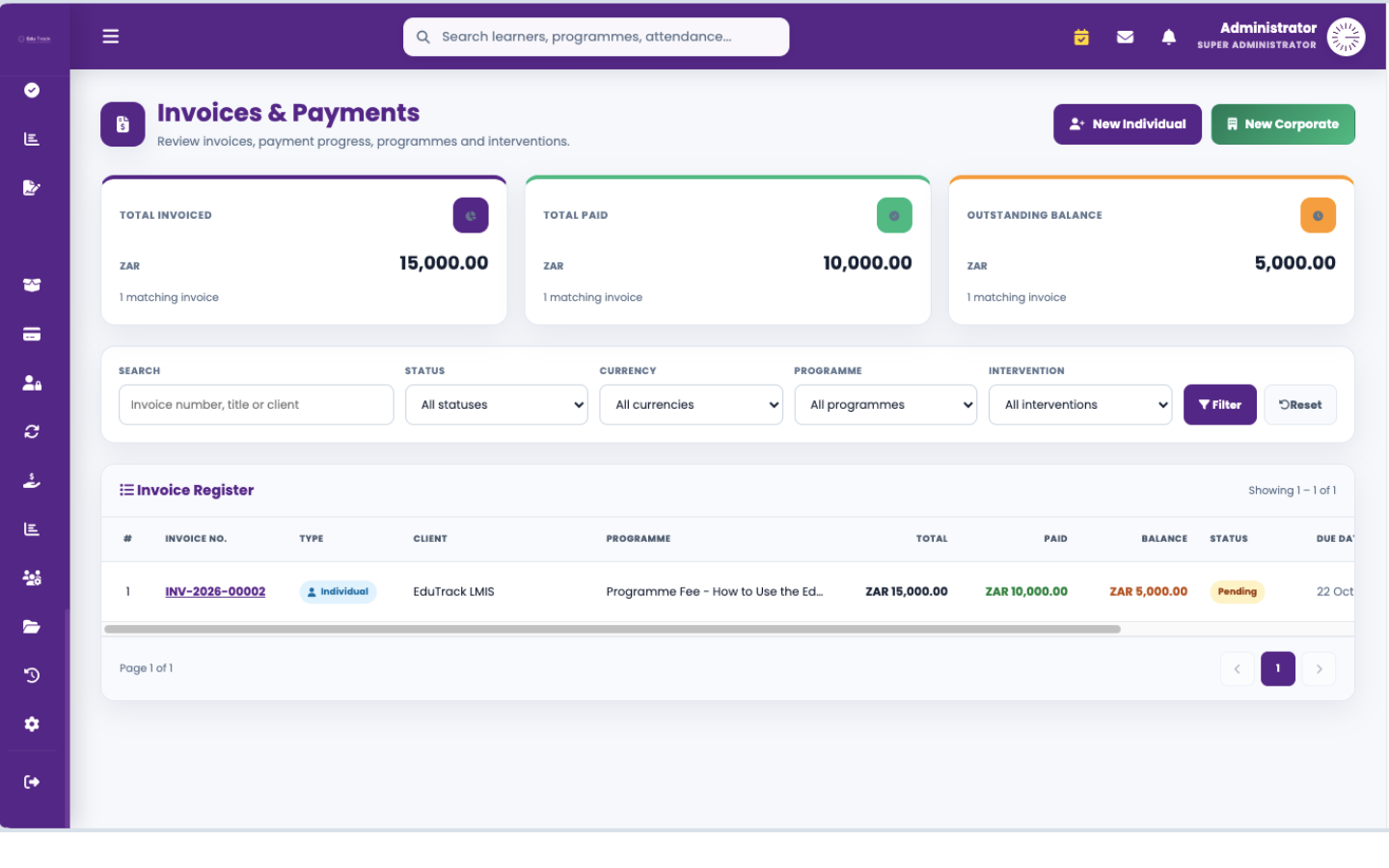Open the Administrator profile avatar

tap(1346, 37)
